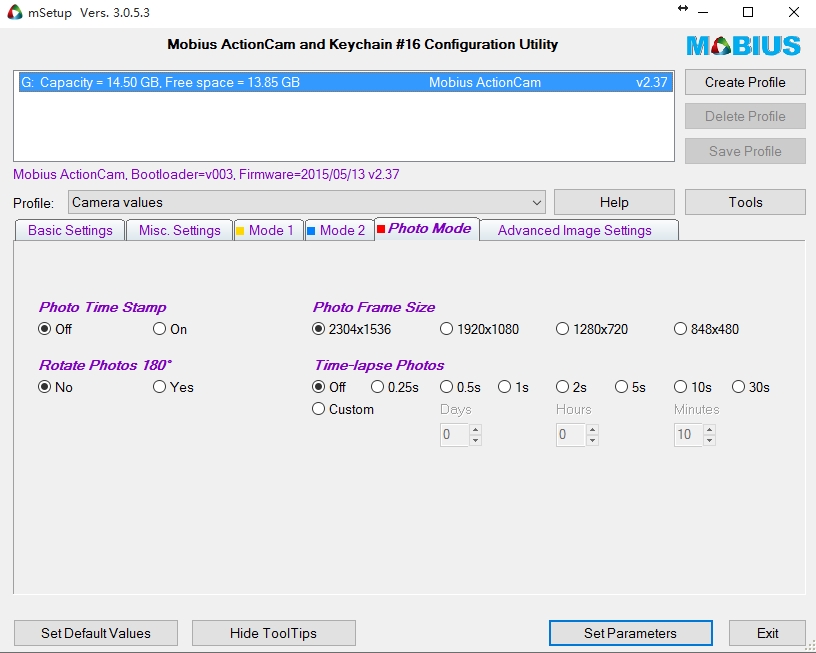Click Hide ToolTips button
The image size is (816, 653).
pyautogui.click(x=274, y=633)
